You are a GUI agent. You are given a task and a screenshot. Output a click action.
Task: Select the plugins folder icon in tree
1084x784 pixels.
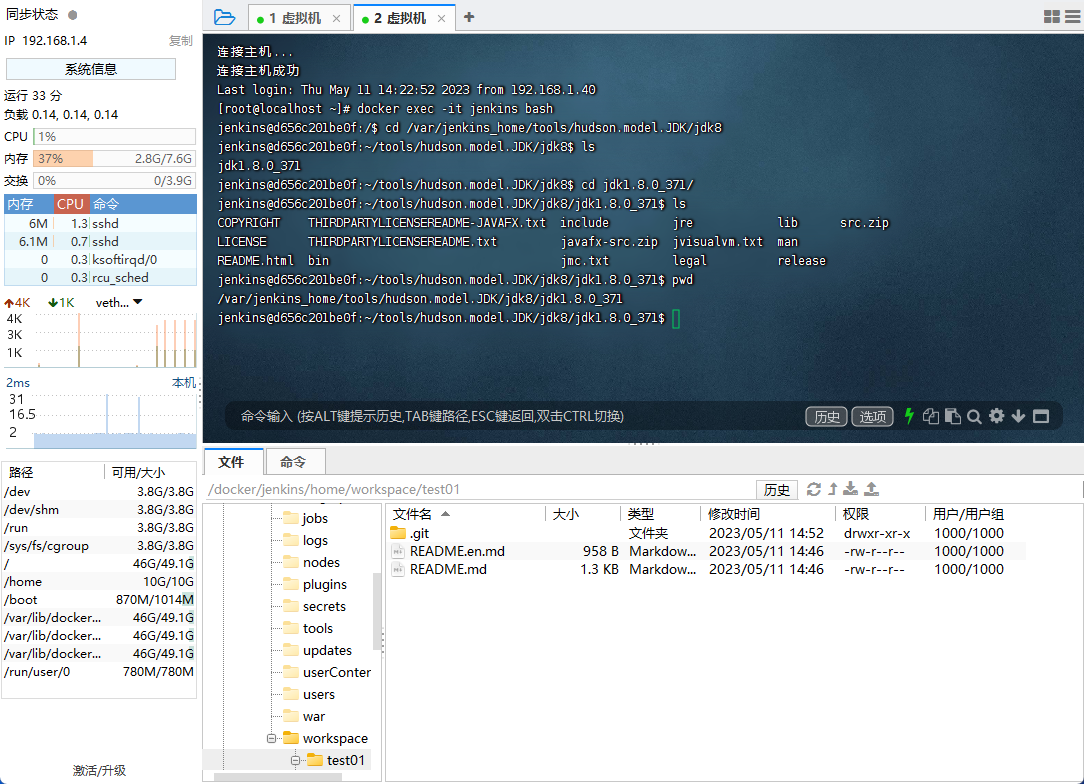pos(291,584)
